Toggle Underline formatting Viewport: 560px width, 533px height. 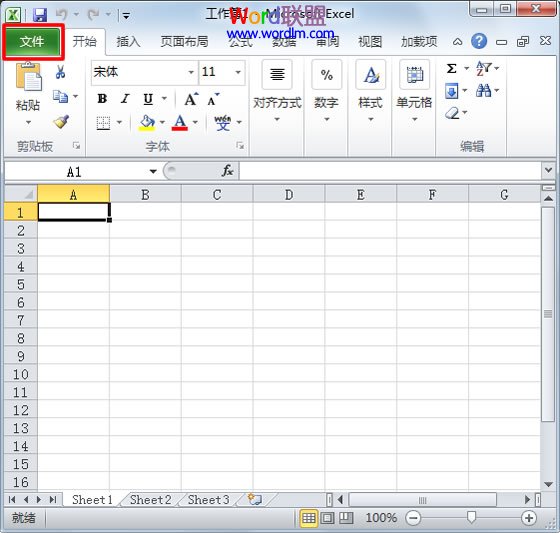click(x=148, y=99)
